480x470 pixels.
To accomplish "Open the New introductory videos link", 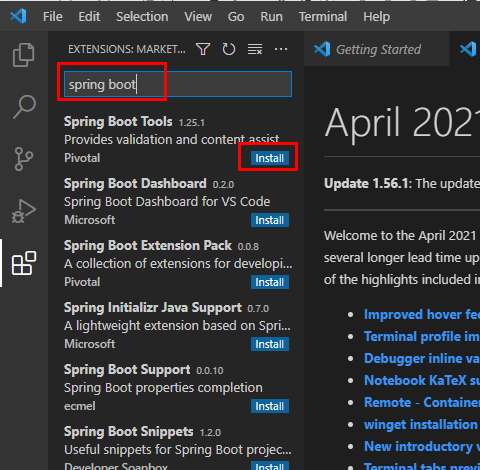I will coord(422,446).
